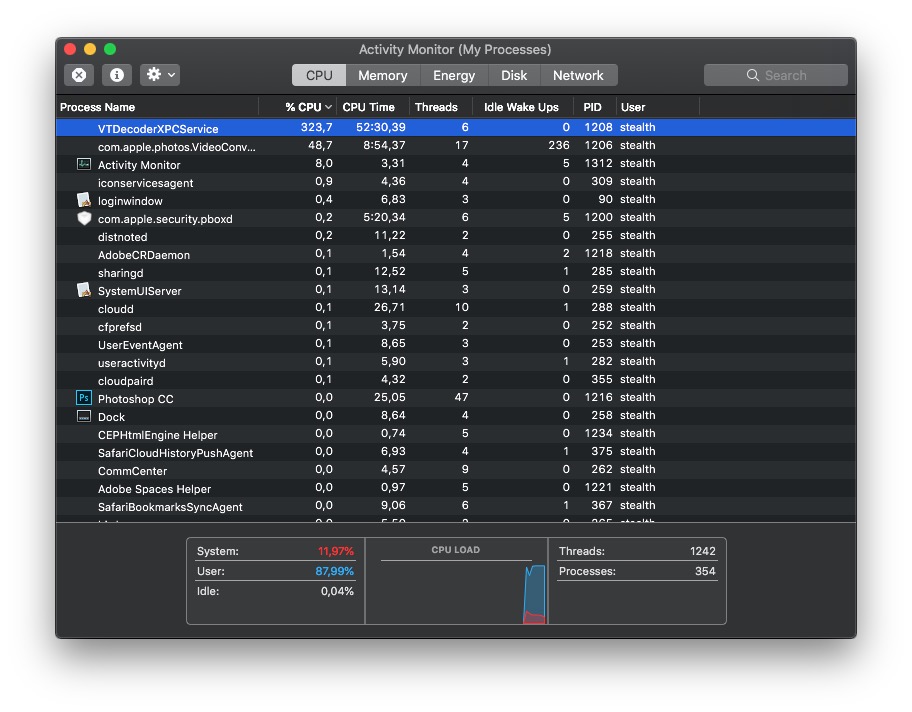Switch to the Energy tab
This screenshot has width=912, height=712.
click(x=454, y=75)
